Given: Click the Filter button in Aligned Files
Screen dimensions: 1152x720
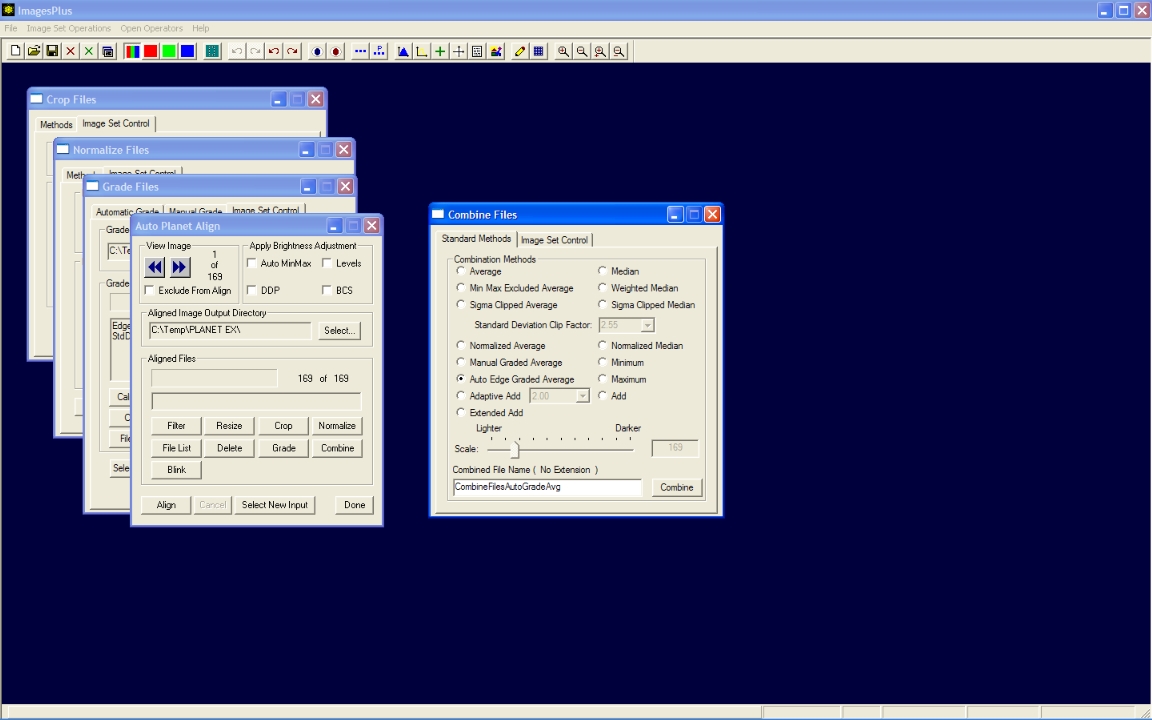Looking at the screenshot, I should coord(176,425).
